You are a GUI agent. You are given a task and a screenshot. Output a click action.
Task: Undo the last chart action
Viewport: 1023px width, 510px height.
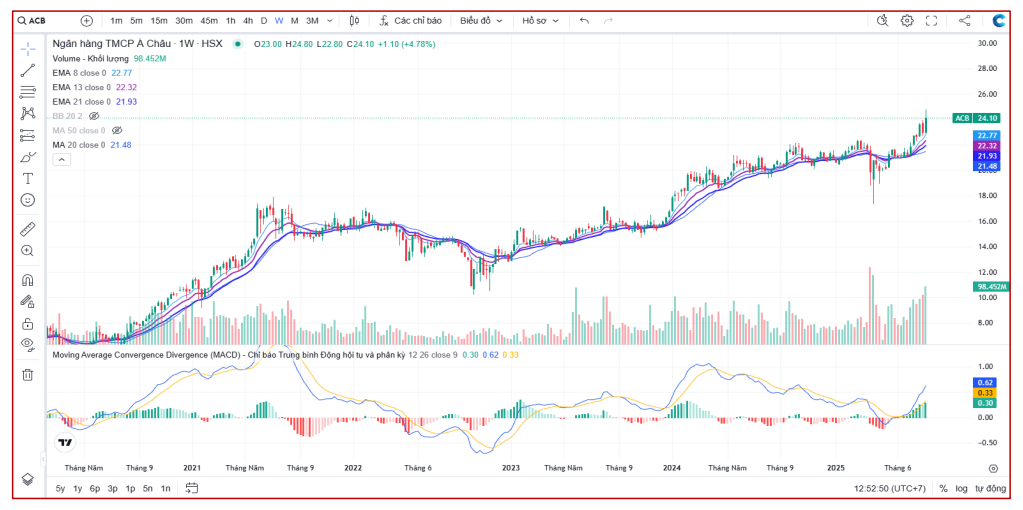(585, 20)
